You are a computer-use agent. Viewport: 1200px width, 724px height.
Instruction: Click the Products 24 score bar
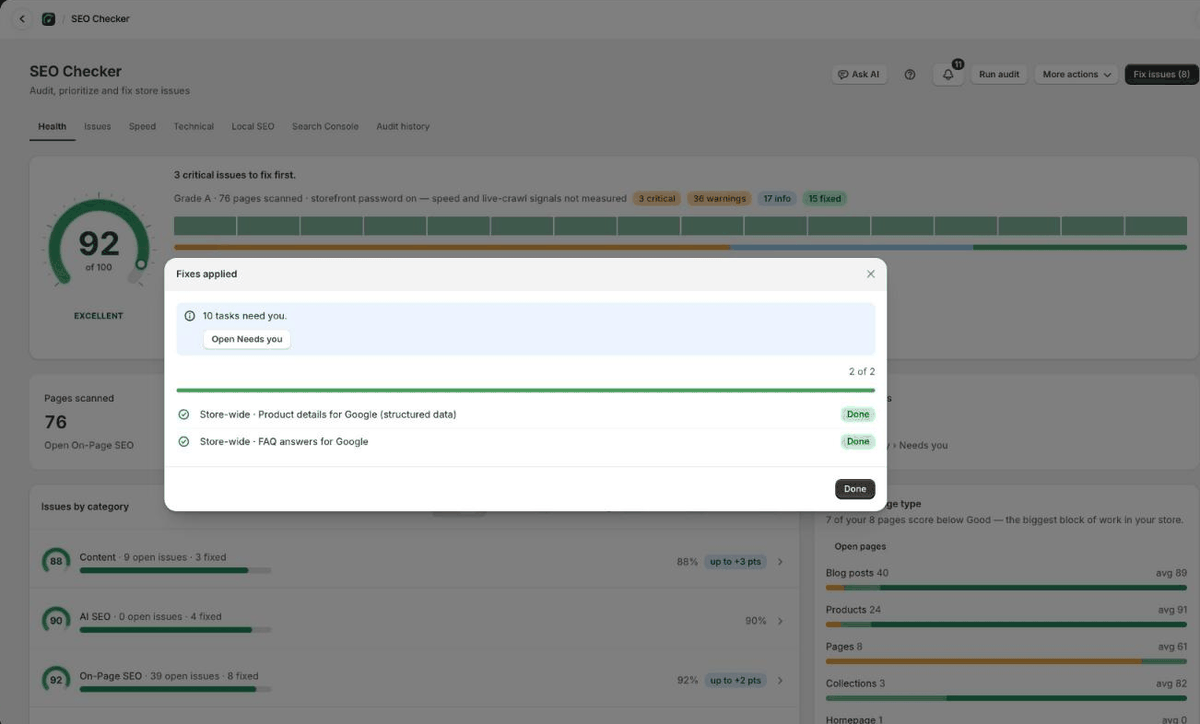[1006, 625]
